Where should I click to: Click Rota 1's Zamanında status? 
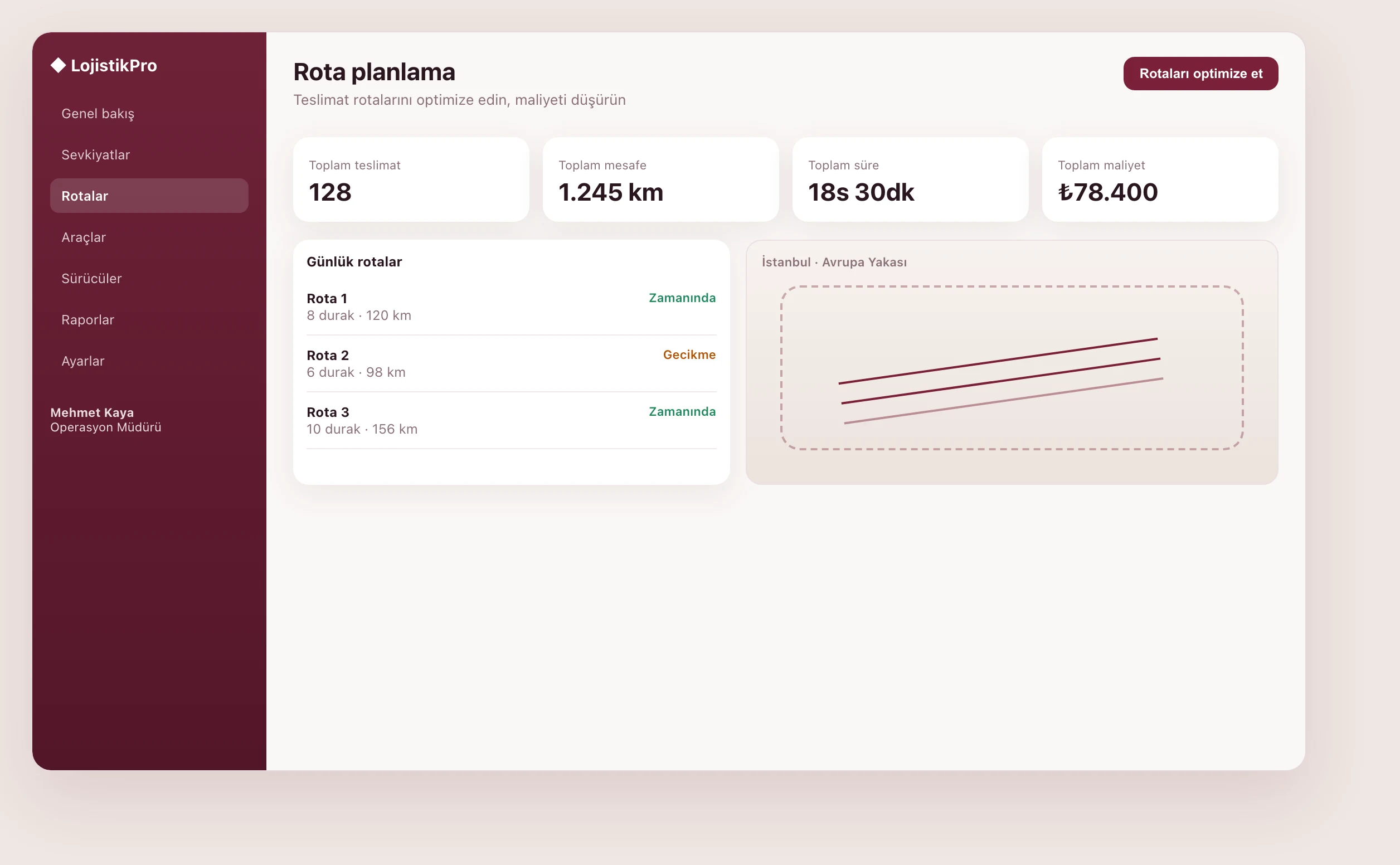pos(682,298)
